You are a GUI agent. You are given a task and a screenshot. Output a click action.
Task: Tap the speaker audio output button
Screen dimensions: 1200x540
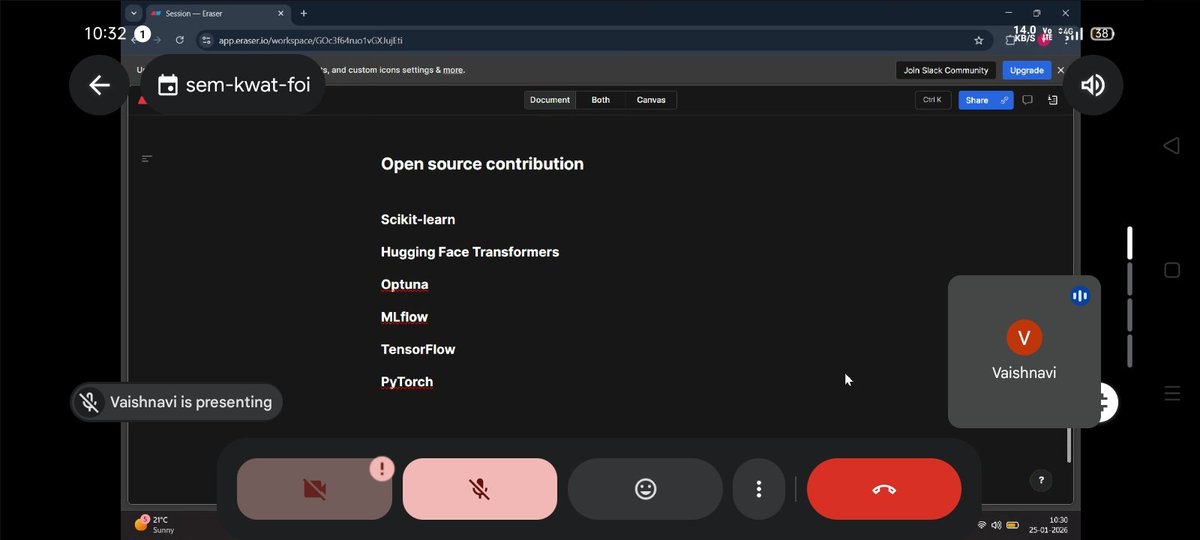point(1093,85)
